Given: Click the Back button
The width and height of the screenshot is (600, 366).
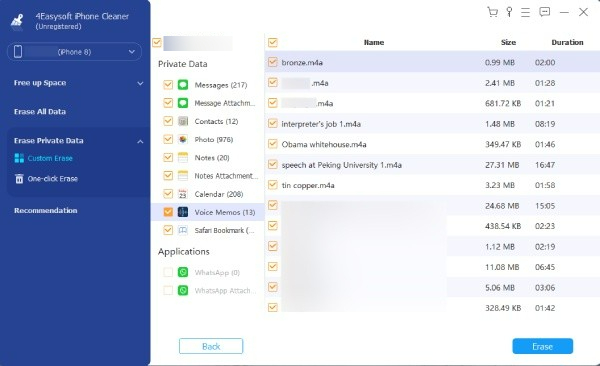Looking at the screenshot, I should [x=211, y=346].
